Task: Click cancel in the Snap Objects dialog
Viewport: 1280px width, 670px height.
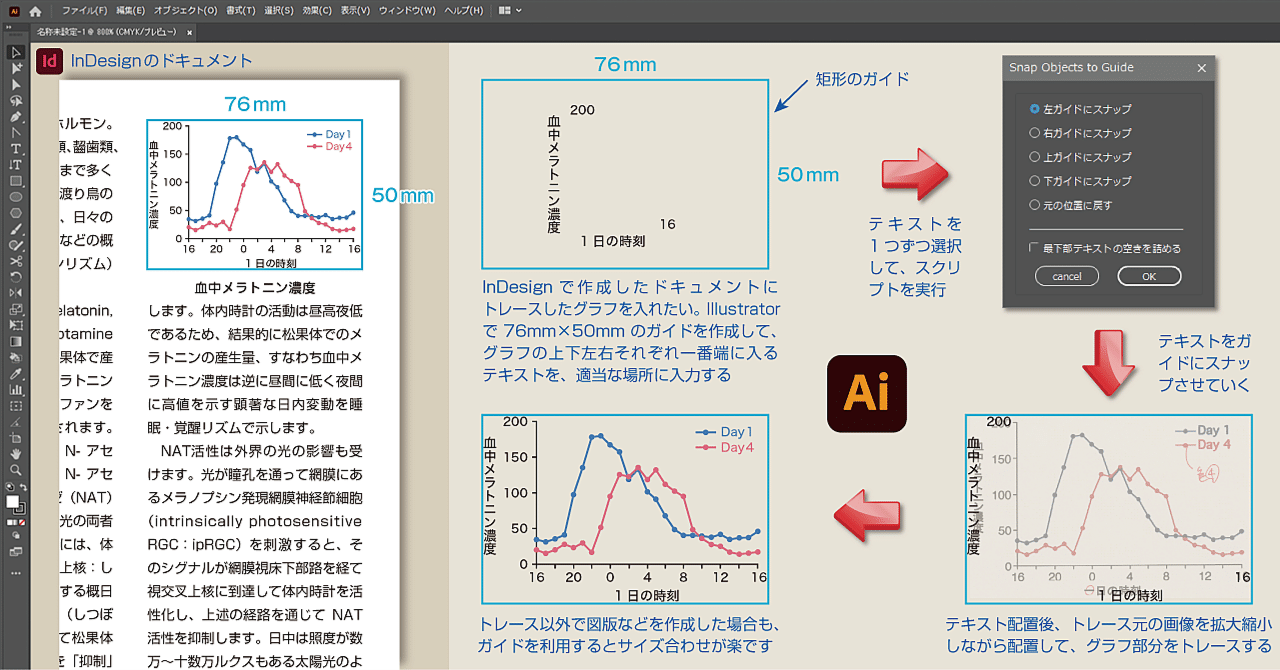Action: [x=1066, y=276]
